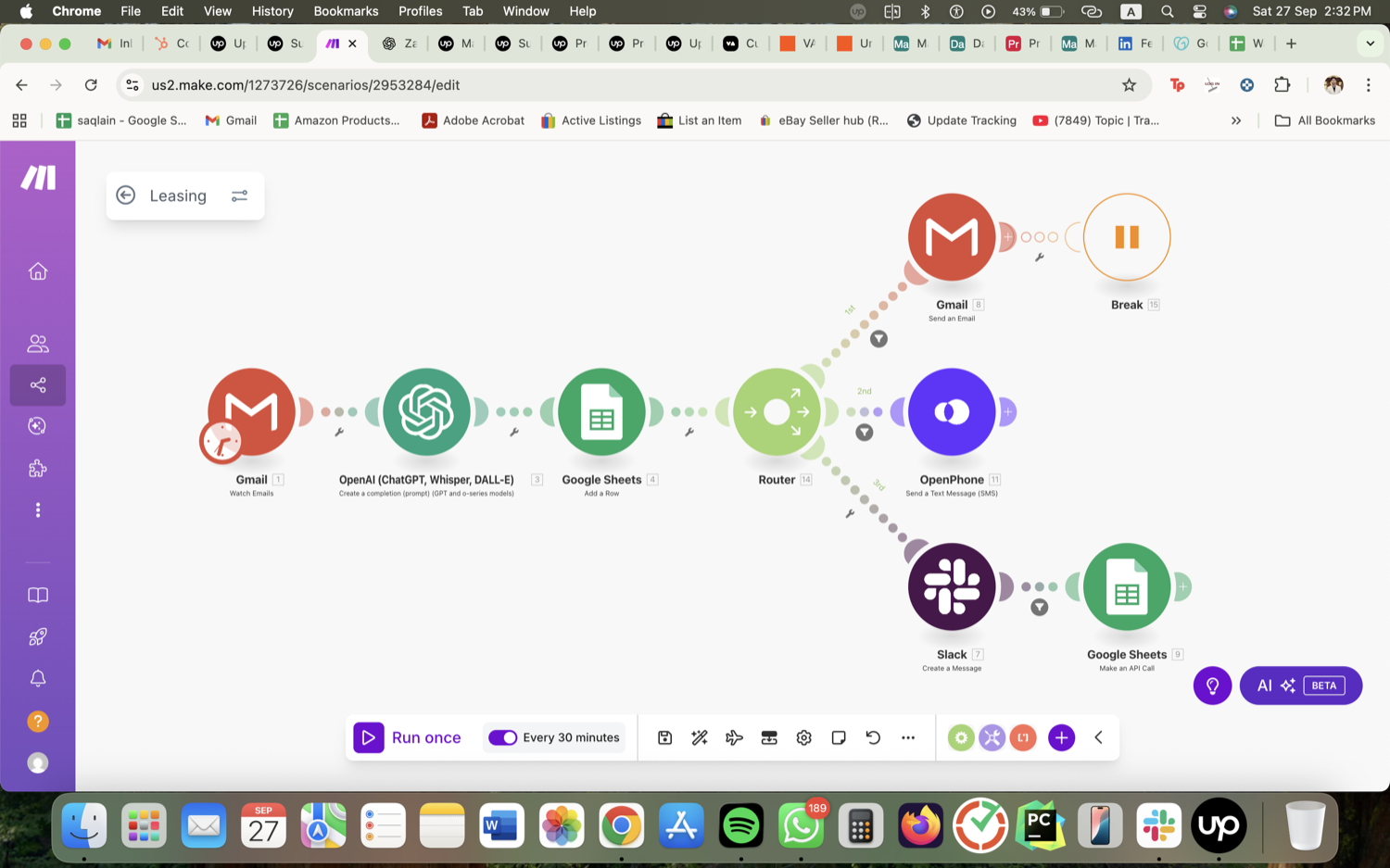The width and height of the screenshot is (1390, 868).
Task: Open Scenarios share icon in the sidebar
Action: (38, 384)
